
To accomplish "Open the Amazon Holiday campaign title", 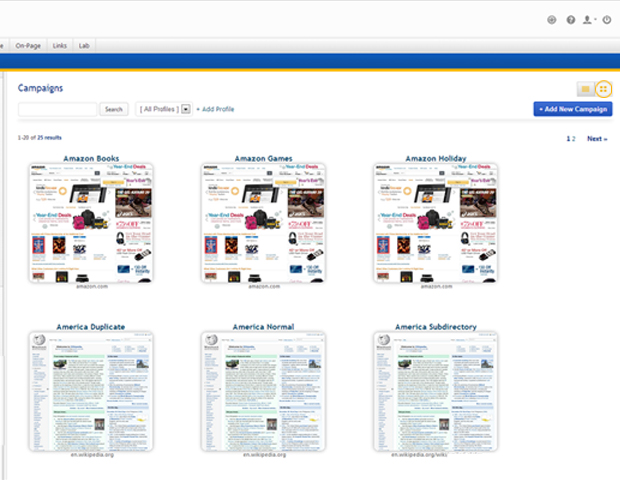I will coord(436,159).
